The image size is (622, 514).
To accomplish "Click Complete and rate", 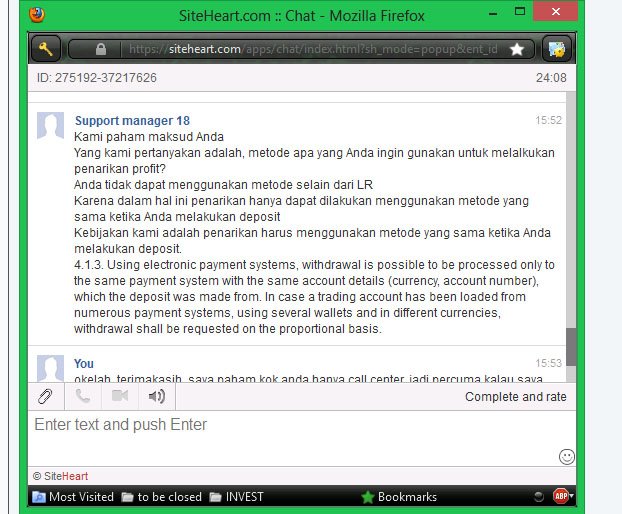I will 516,397.
